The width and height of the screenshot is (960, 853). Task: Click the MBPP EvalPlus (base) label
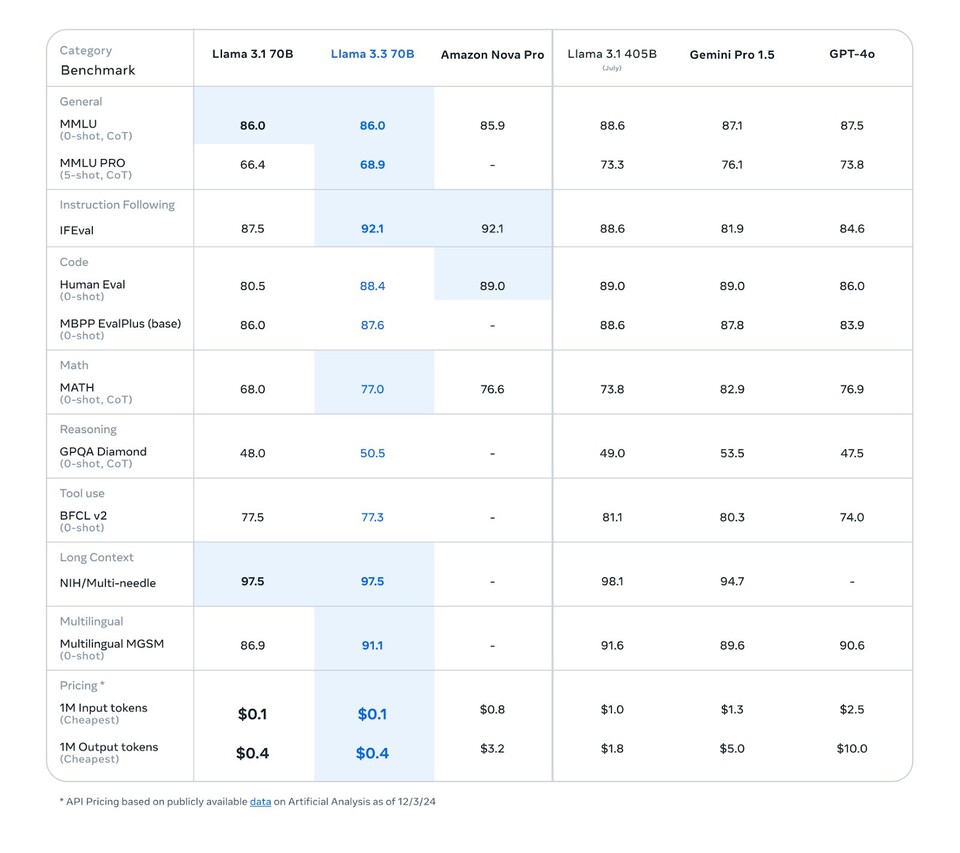click(x=120, y=324)
